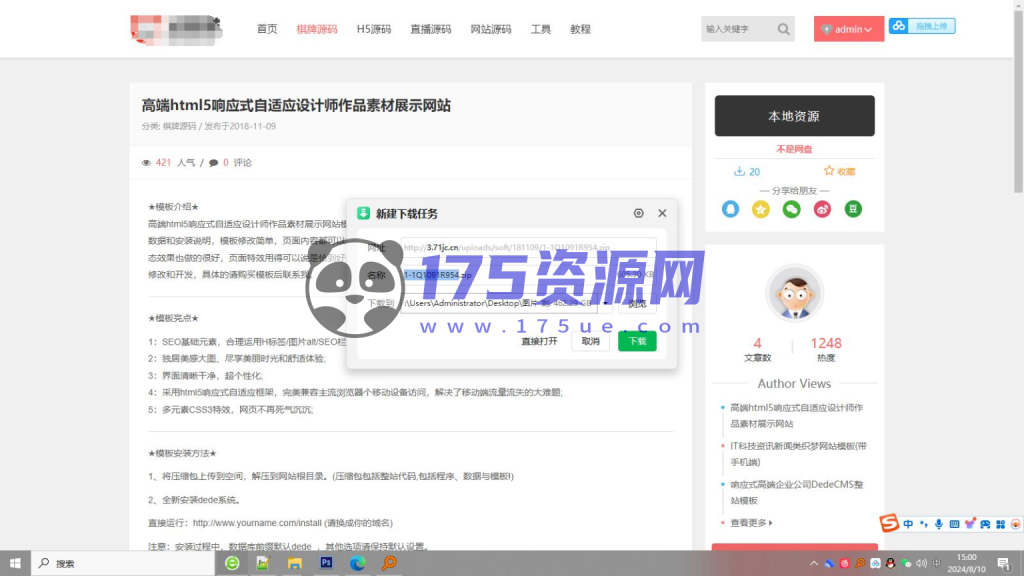Screen dimensions: 1024x576
Task: Share via the green Douban icon
Action: point(853,209)
